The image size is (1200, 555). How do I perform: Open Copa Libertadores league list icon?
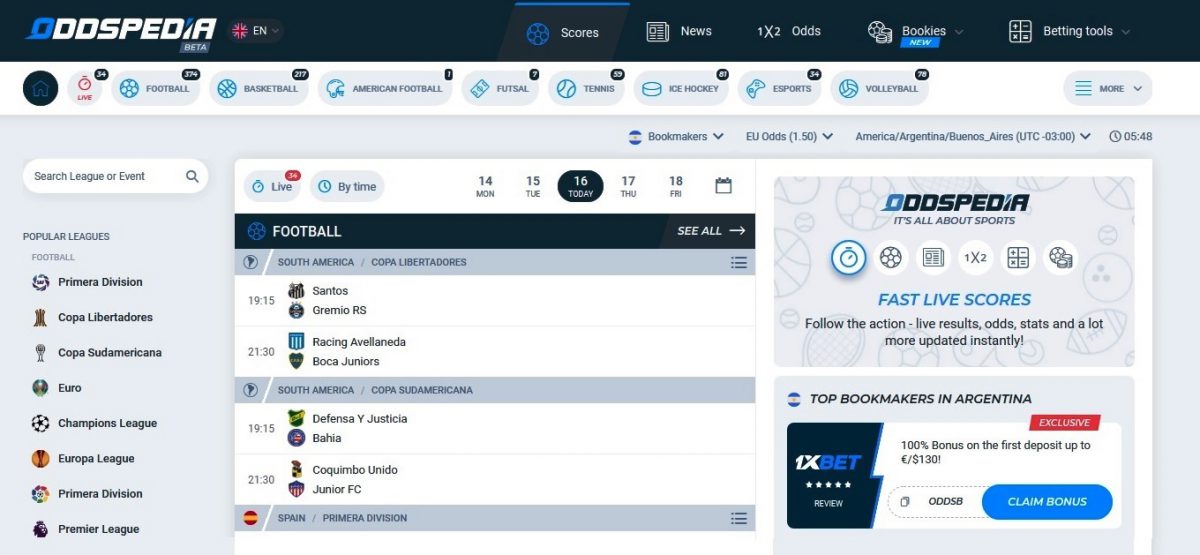[739, 262]
